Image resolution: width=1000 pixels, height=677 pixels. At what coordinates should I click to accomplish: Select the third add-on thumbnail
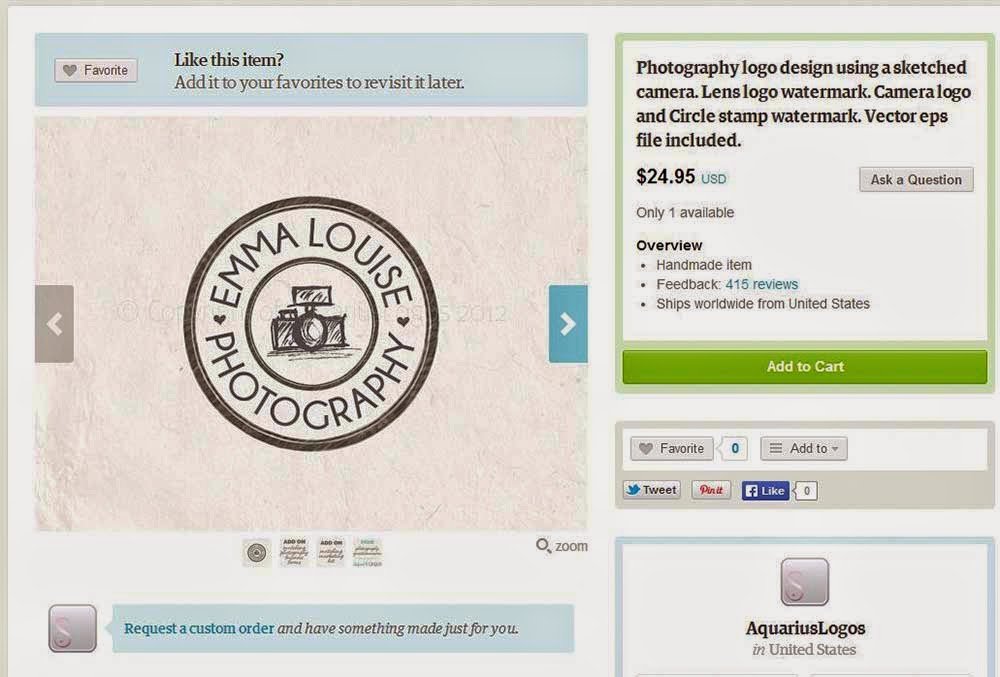coord(330,552)
